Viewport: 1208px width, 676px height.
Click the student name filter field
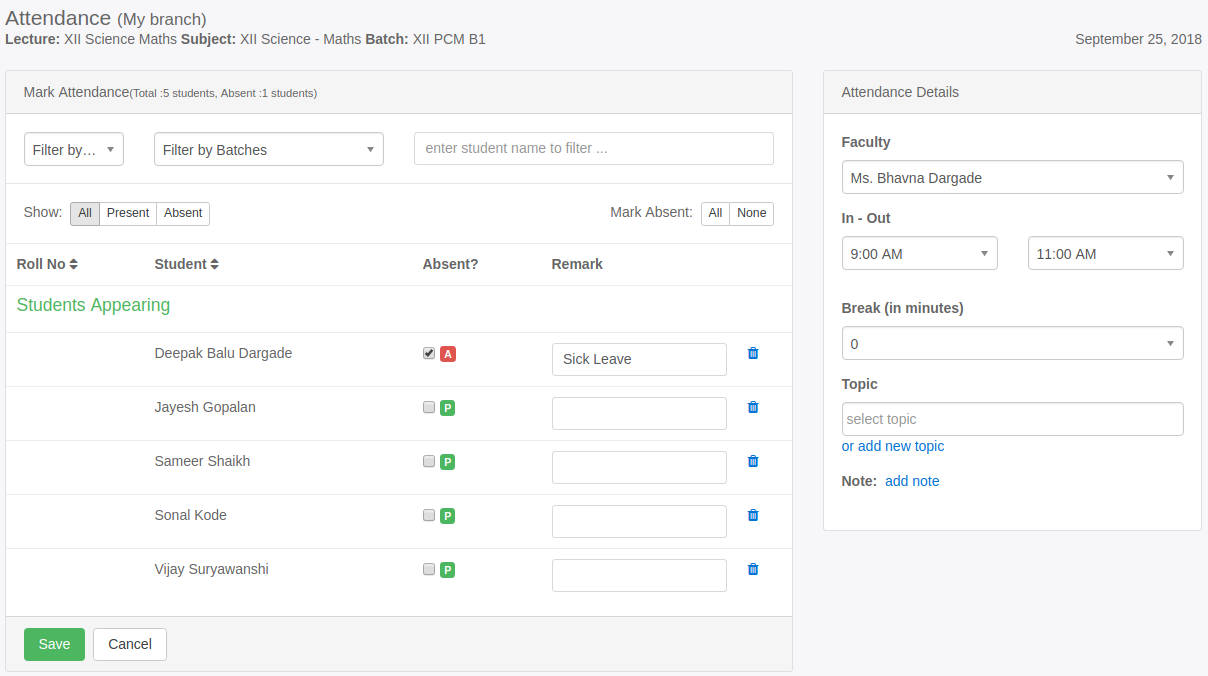(x=593, y=148)
